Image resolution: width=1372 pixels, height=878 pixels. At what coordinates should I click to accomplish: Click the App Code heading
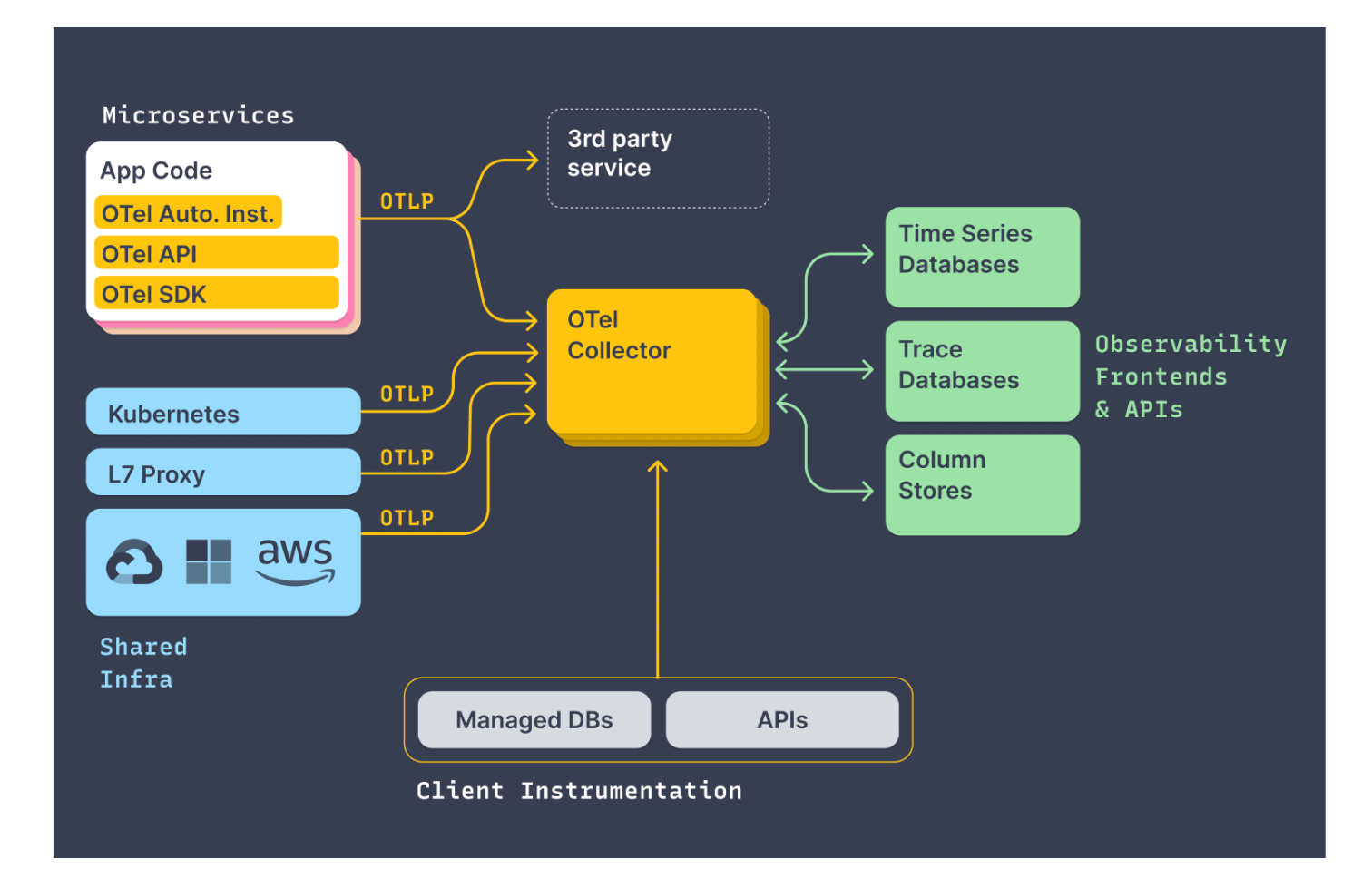coord(156,171)
